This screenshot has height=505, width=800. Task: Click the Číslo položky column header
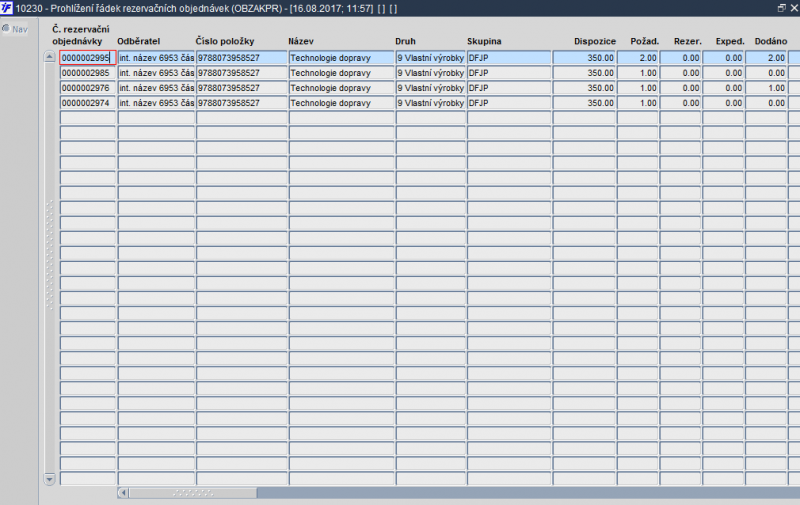click(x=225, y=41)
